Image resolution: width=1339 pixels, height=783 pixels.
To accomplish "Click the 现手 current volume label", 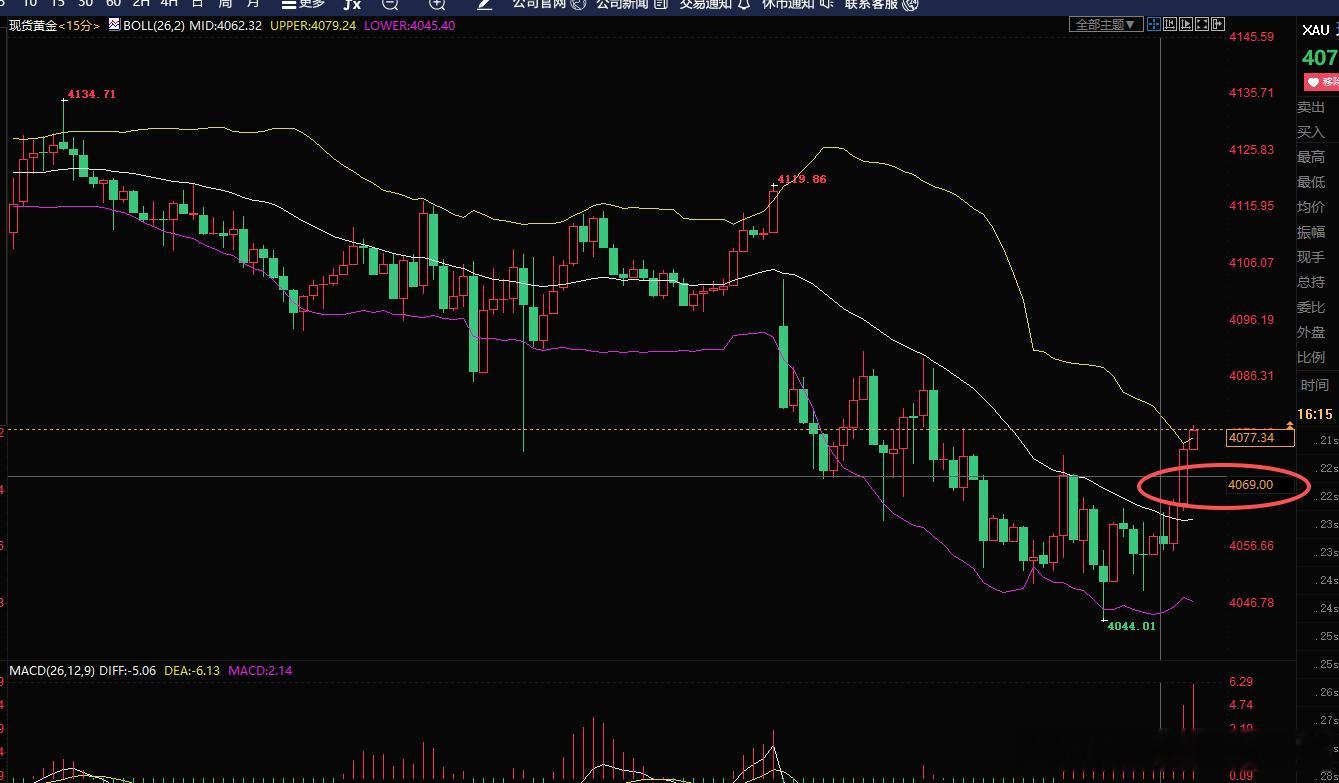I will point(1311,257).
